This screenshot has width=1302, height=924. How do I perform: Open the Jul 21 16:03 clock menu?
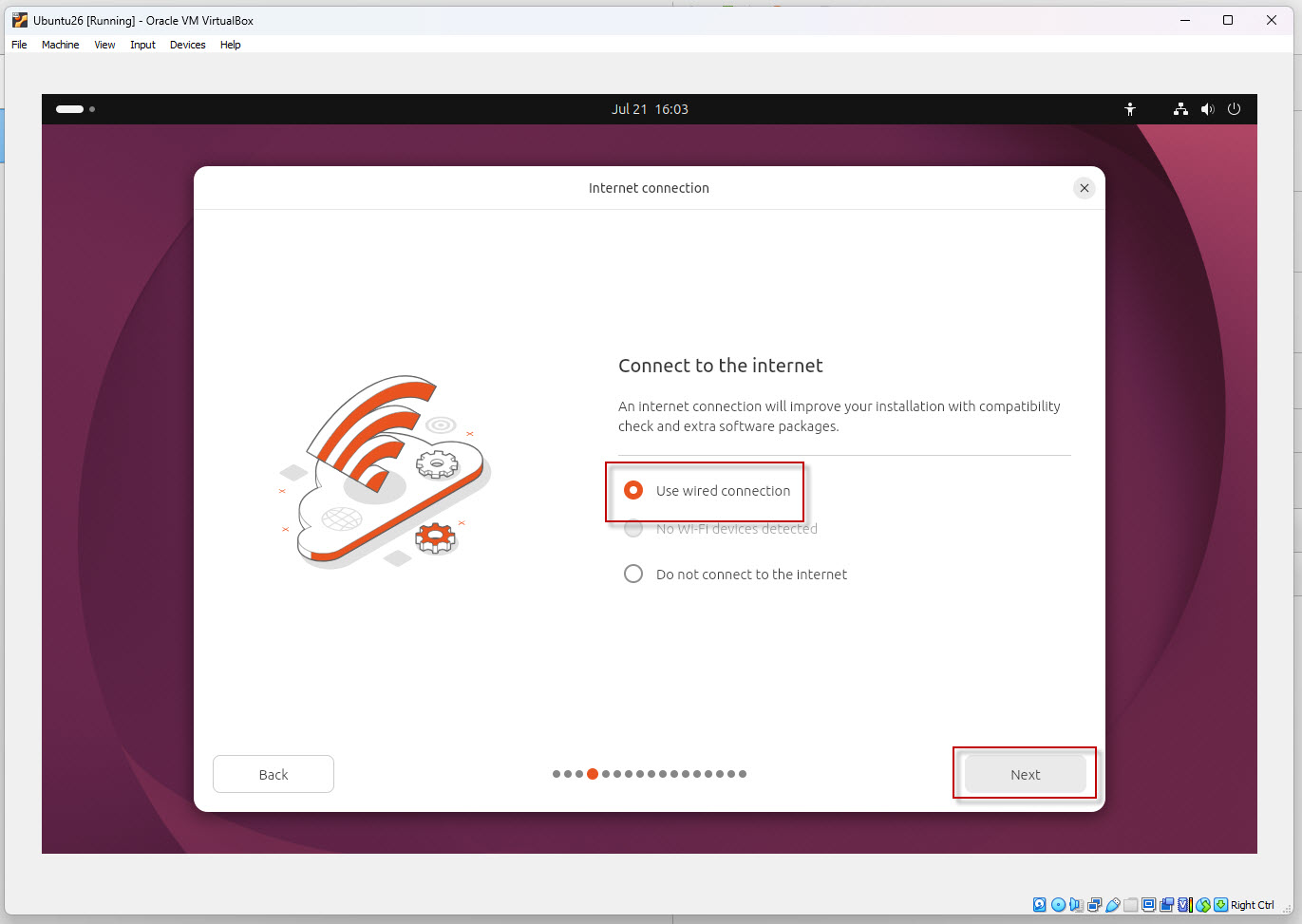pos(650,109)
